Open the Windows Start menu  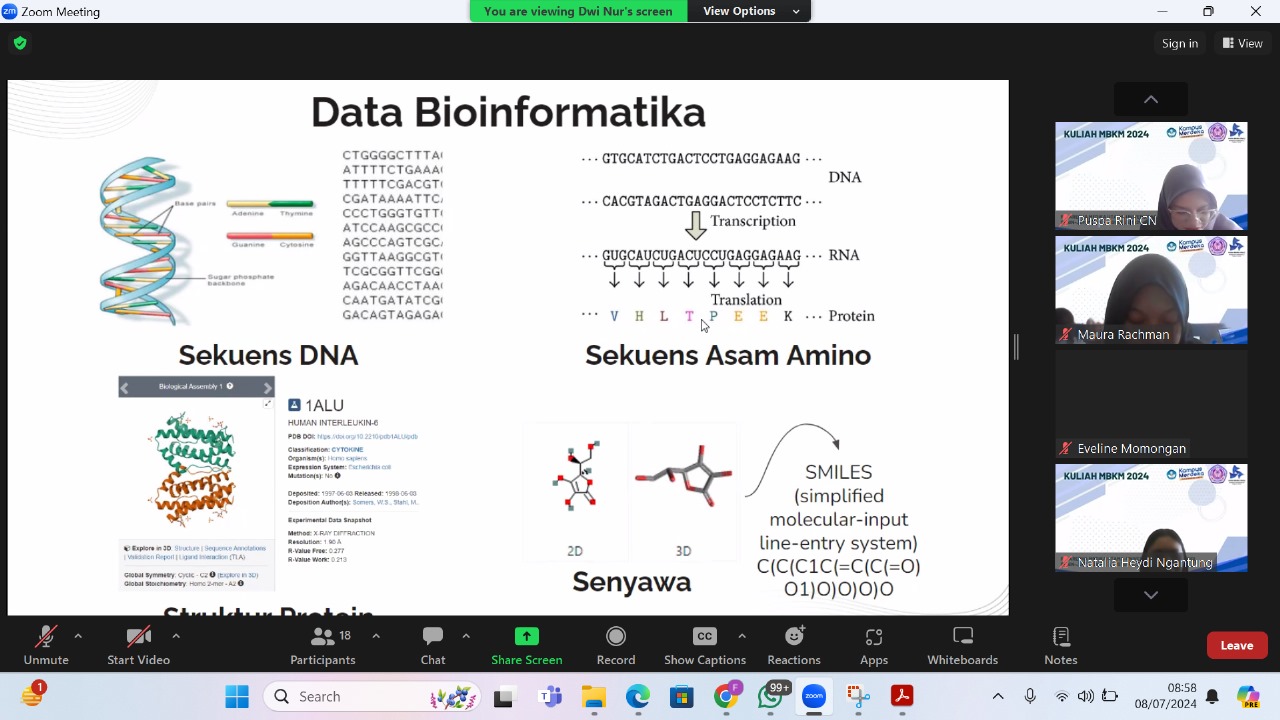237,696
